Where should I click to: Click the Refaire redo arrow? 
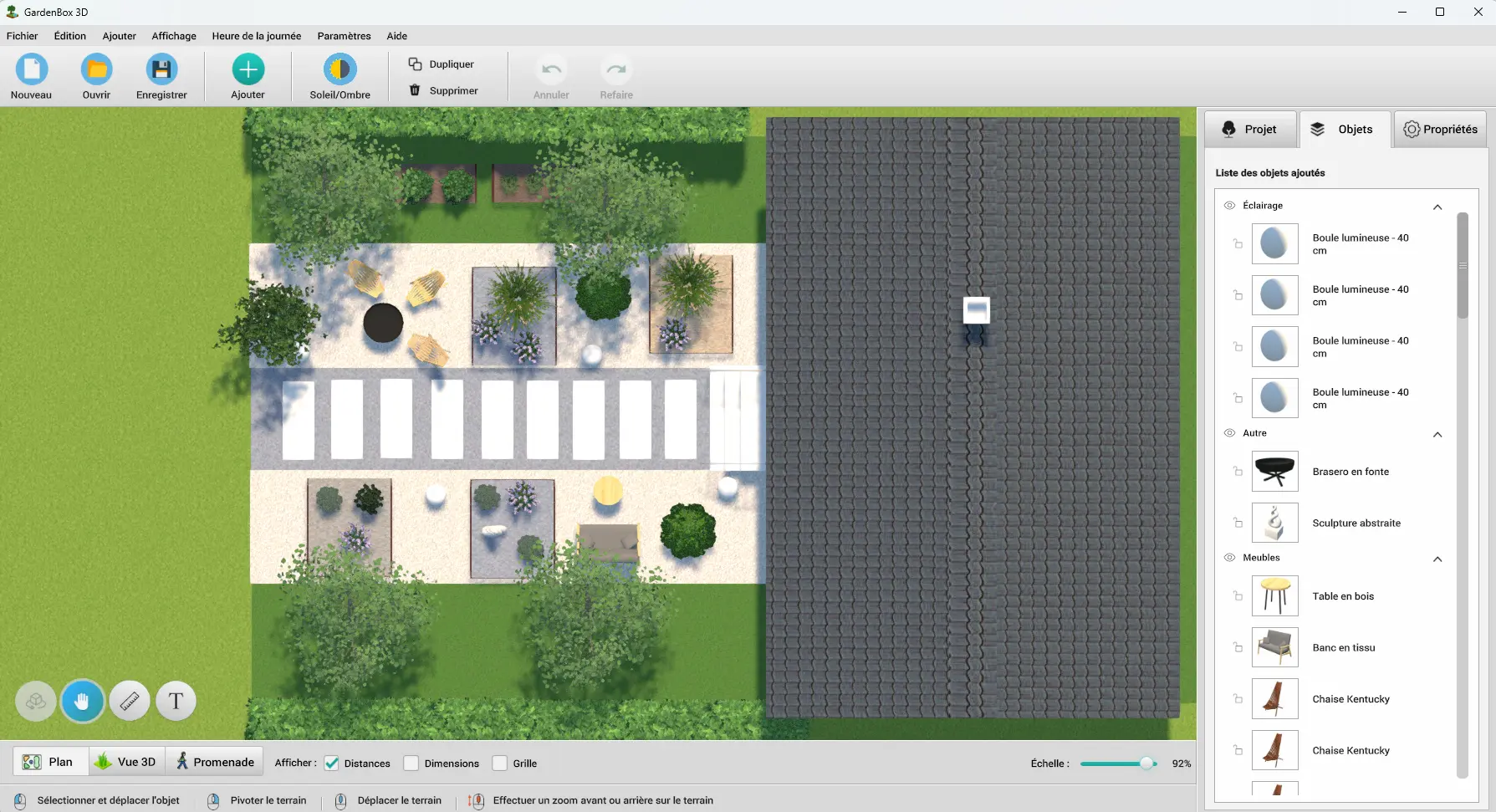[x=616, y=69]
